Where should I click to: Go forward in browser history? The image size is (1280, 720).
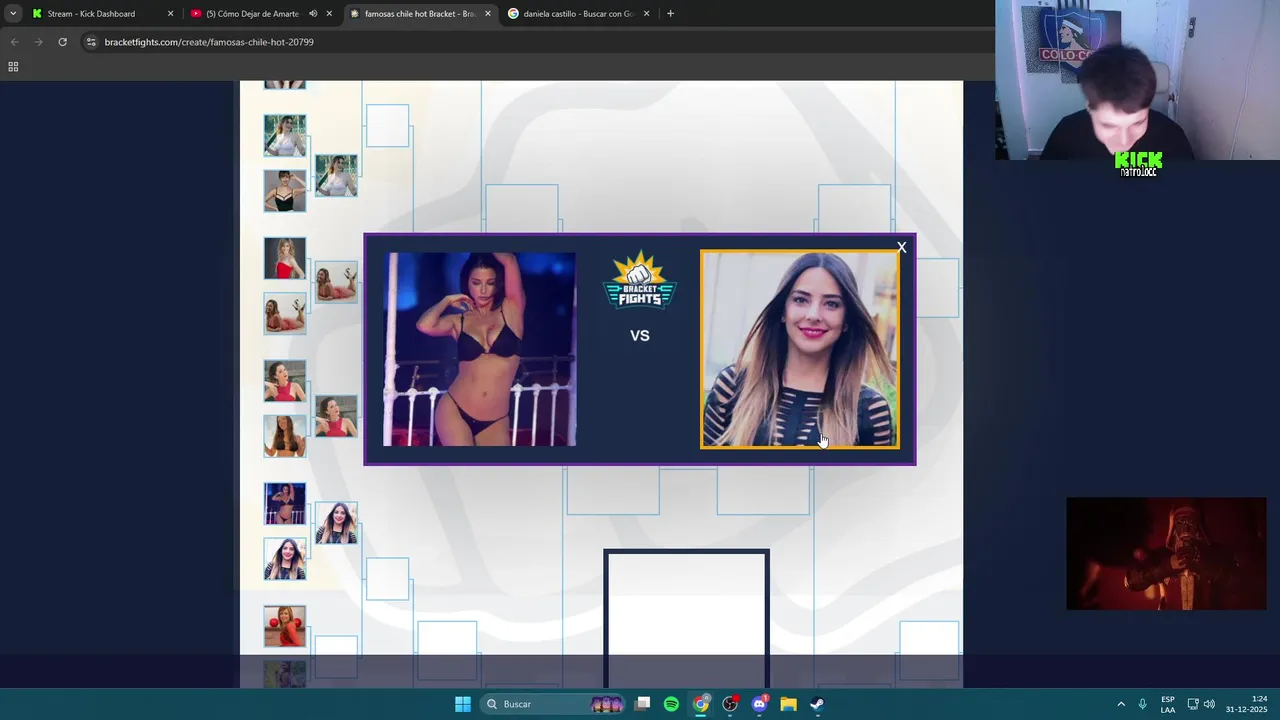click(38, 42)
